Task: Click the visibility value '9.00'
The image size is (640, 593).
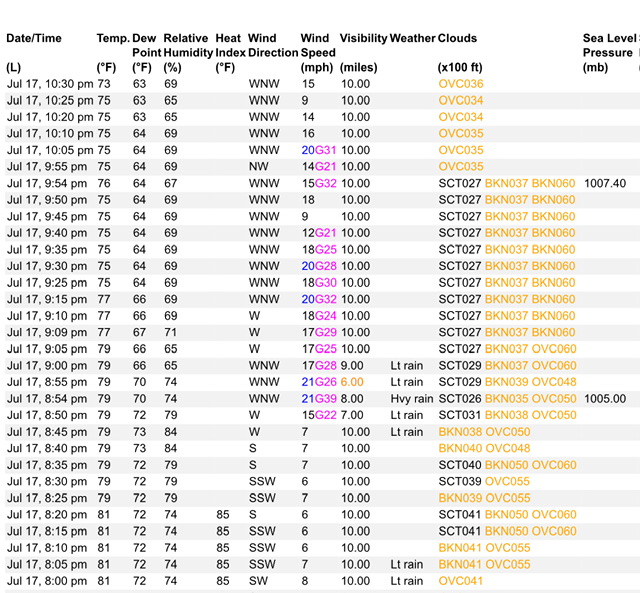Action: [x=352, y=365]
